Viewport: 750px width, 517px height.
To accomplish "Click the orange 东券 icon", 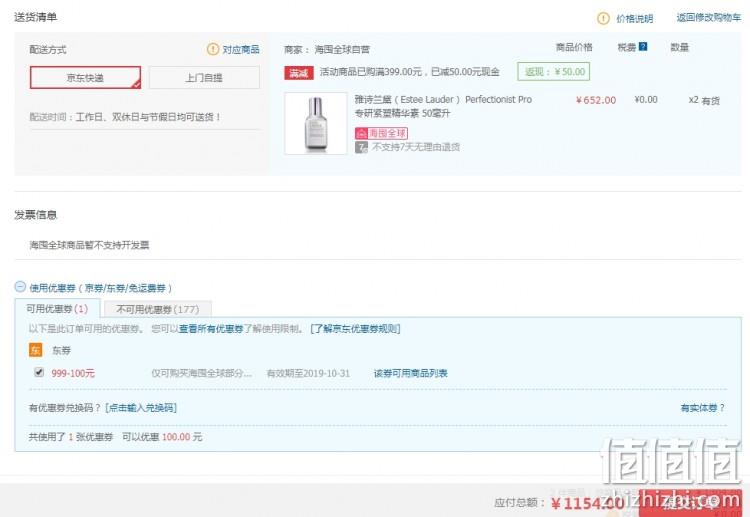I will (x=35, y=350).
